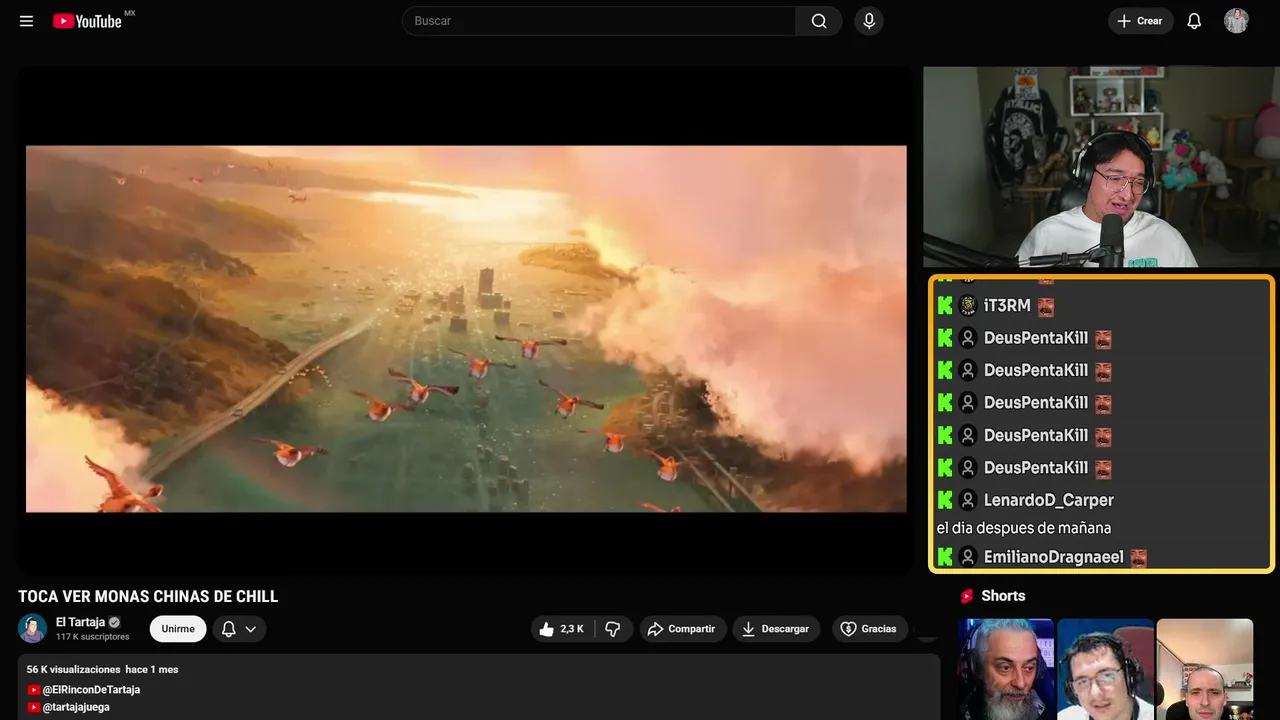Image resolution: width=1280 pixels, height=720 pixels.
Task: Expand the subscription notification bell dropdown
Action: click(239, 629)
